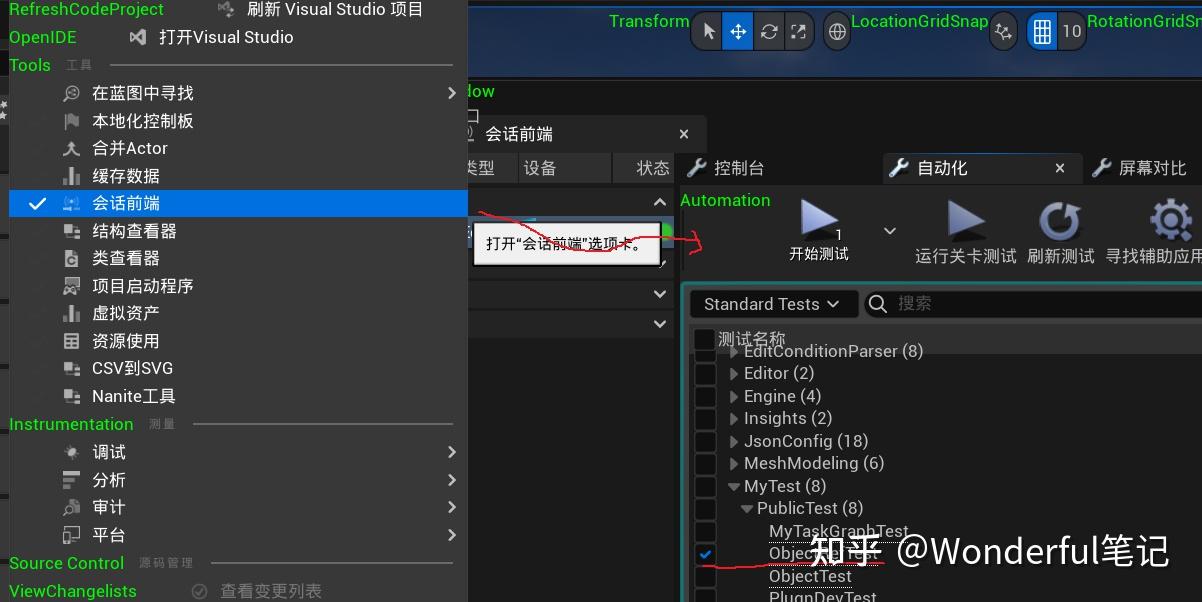Open the grid snap value 10
This screenshot has height=602, width=1202.
(x=1072, y=32)
